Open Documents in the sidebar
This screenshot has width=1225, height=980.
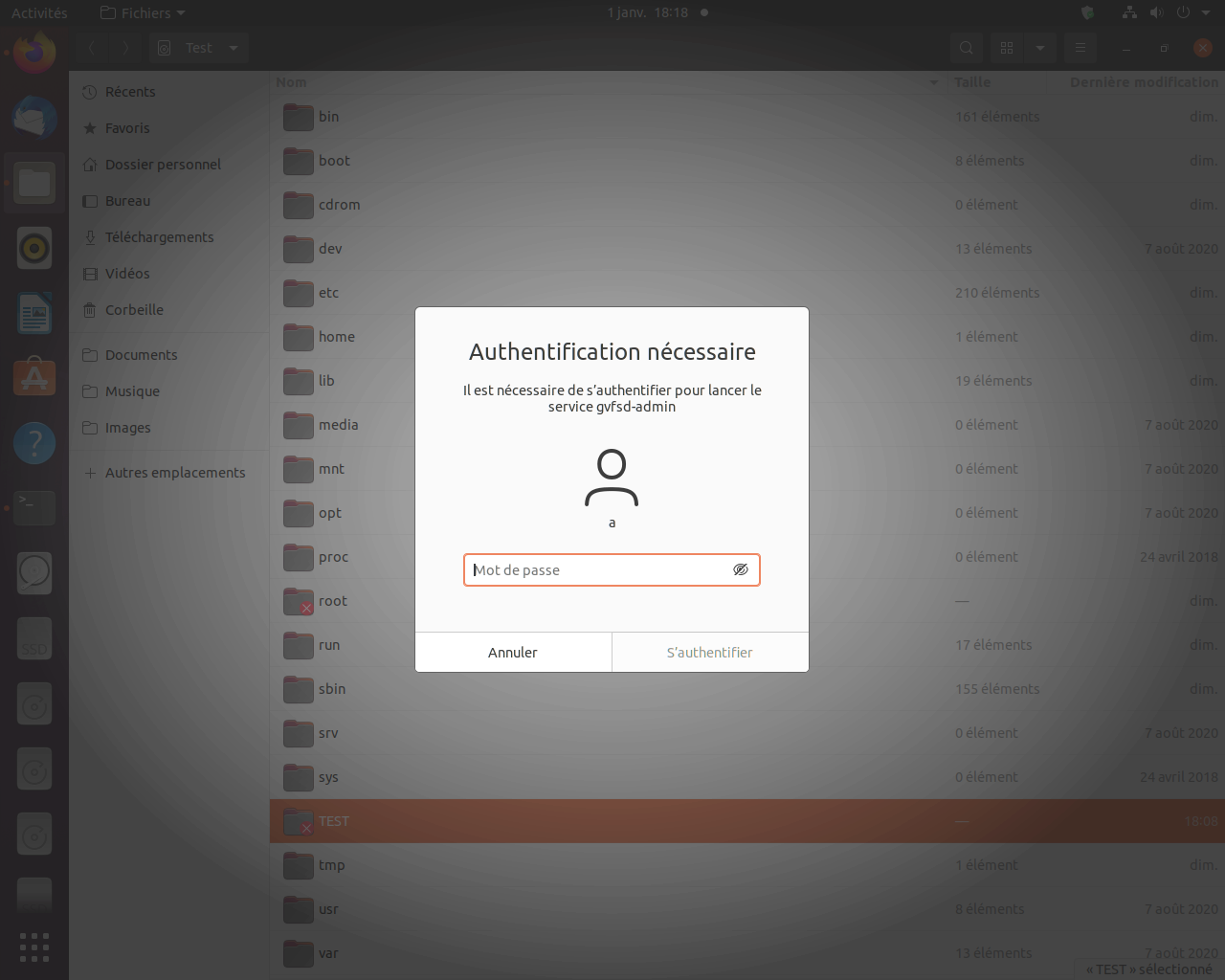(169, 355)
